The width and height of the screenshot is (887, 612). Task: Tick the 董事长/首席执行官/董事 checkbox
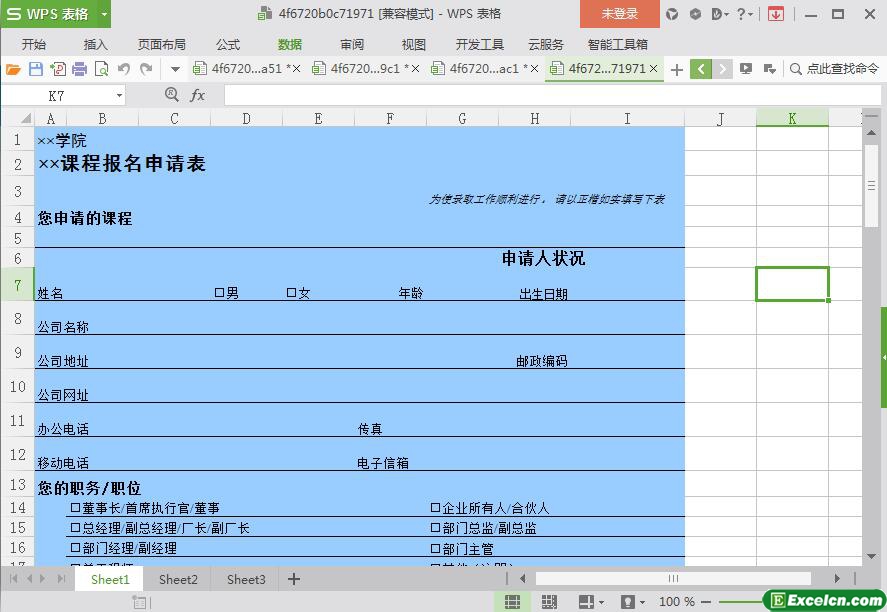tap(75, 508)
